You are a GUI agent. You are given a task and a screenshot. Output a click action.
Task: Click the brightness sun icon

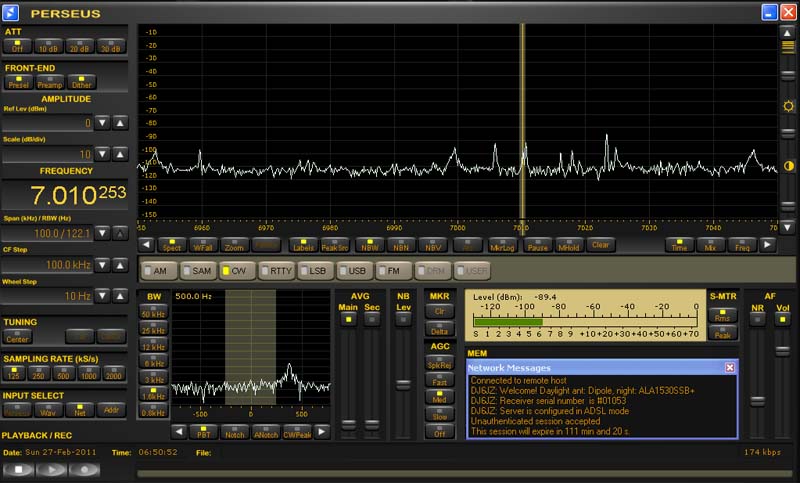tap(788, 106)
